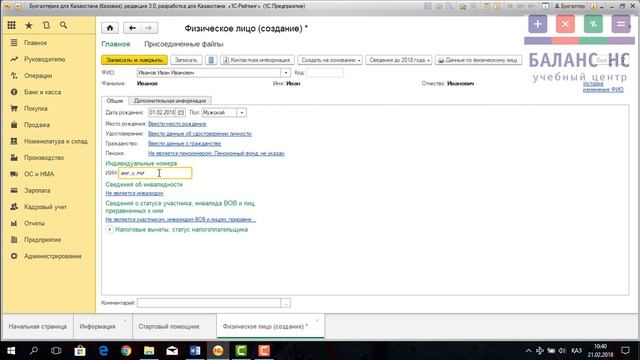Click the Записать button
Screen dimensions: 640x360
pos(186,60)
